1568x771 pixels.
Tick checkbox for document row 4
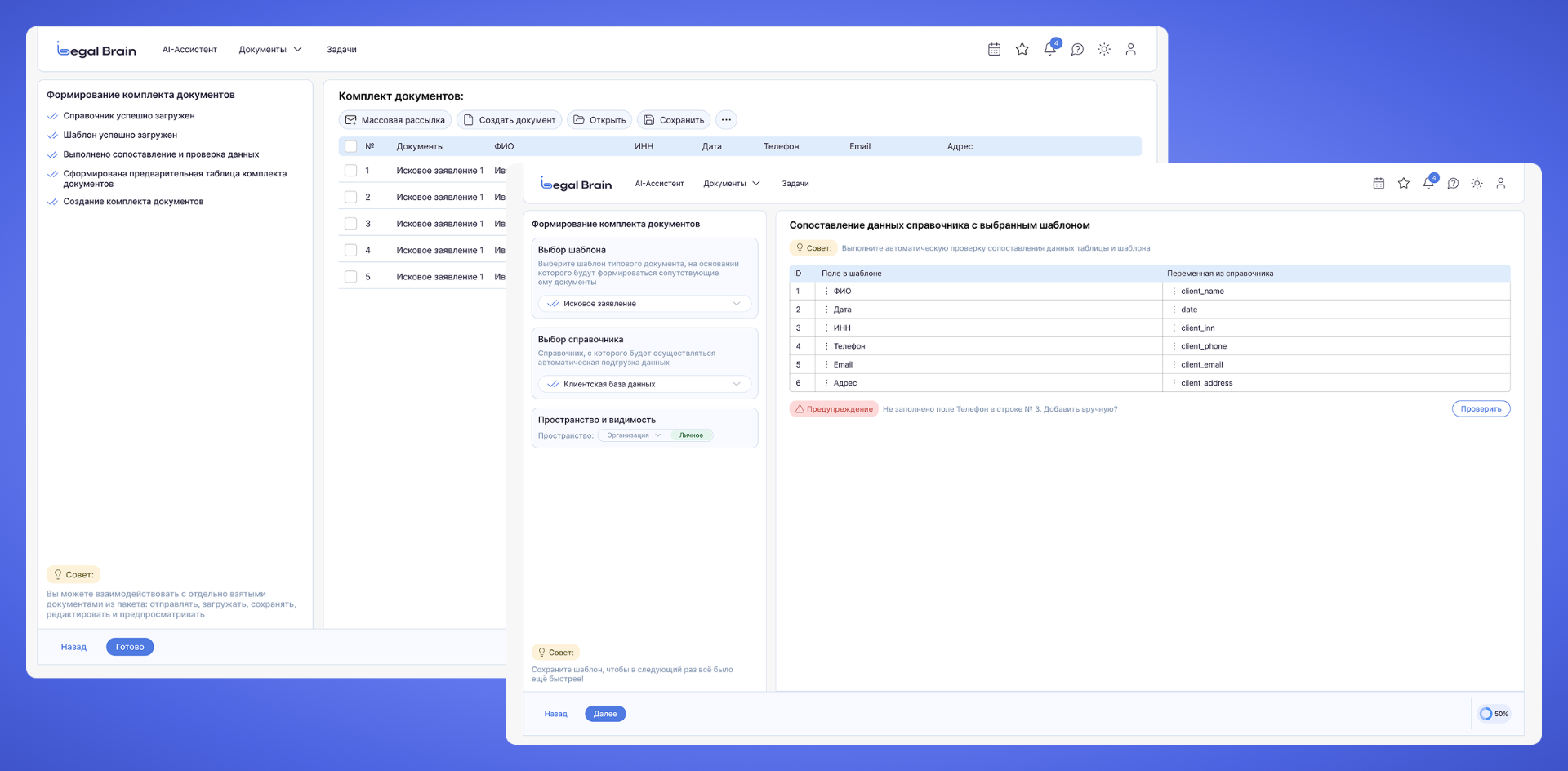pyautogui.click(x=351, y=251)
